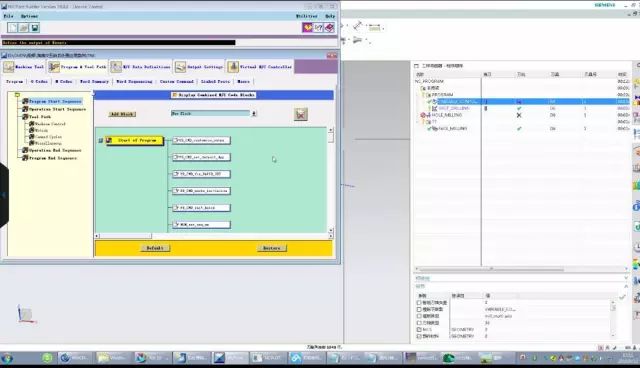Collapse the Start of Program event
The height and width of the screenshot is (368, 640).
pos(100,140)
